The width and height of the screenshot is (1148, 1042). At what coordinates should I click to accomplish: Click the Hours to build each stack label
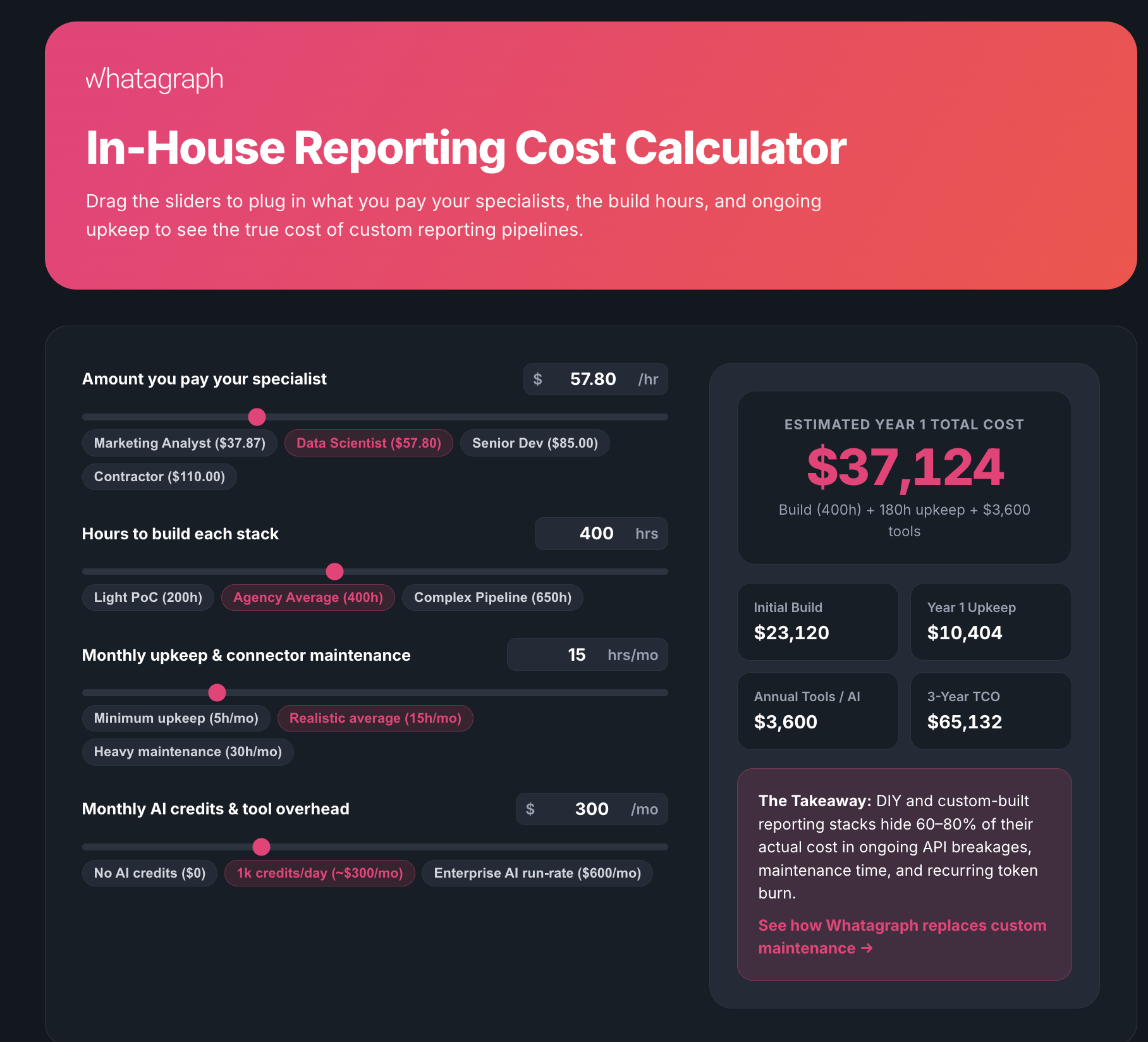click(x=180, y=534)
